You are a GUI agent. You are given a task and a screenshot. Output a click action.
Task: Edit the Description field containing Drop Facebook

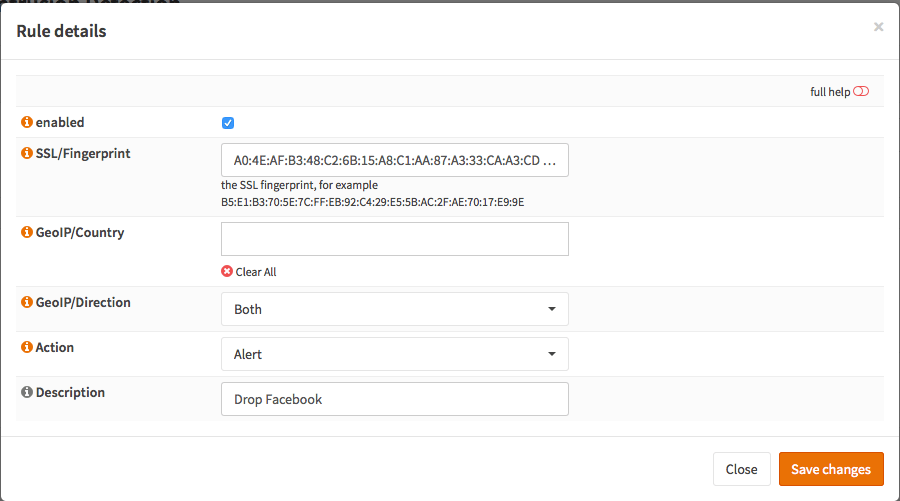pyautogui.click(x=394, y=399)
